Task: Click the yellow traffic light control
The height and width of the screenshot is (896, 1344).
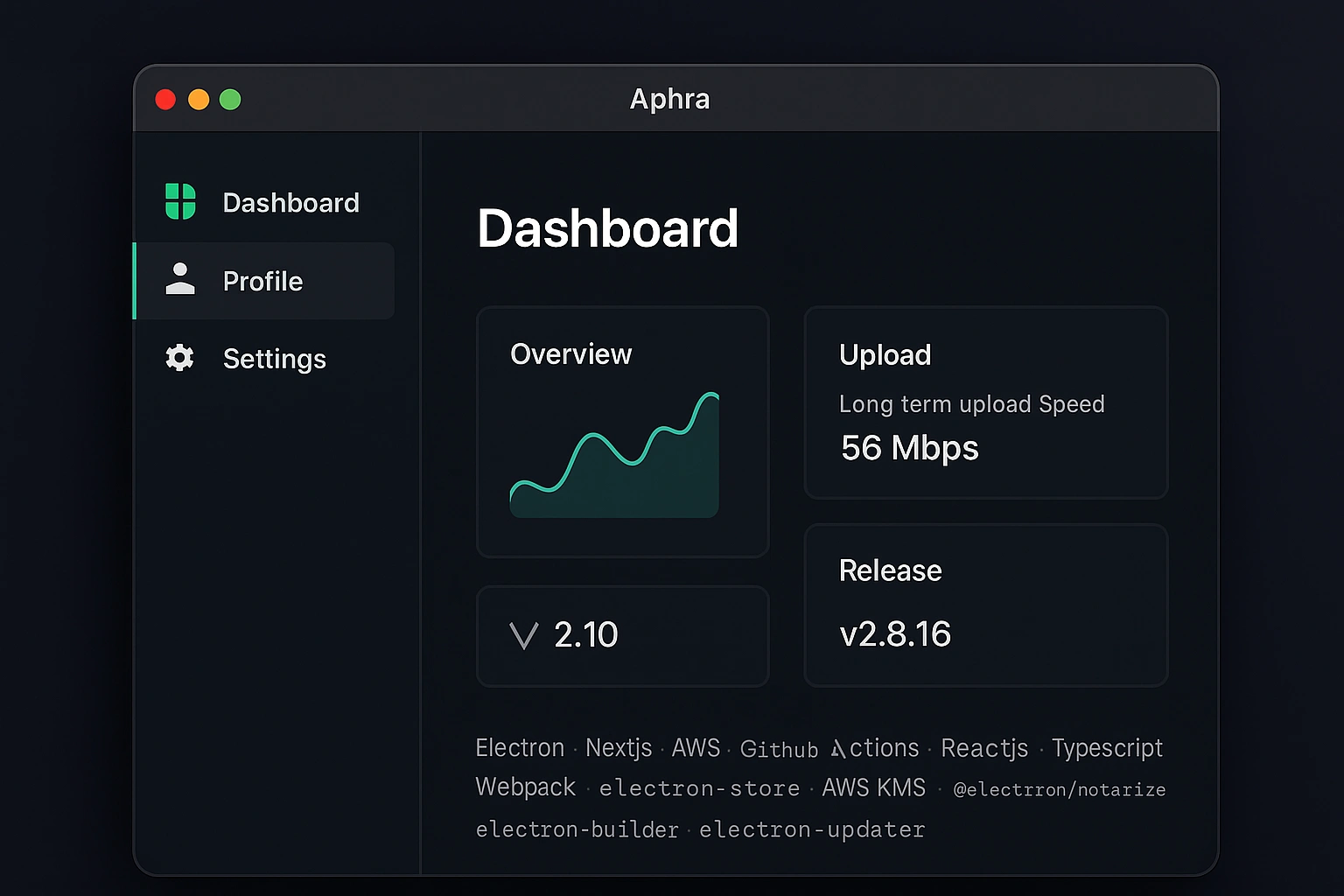Action: coord(198,99)
